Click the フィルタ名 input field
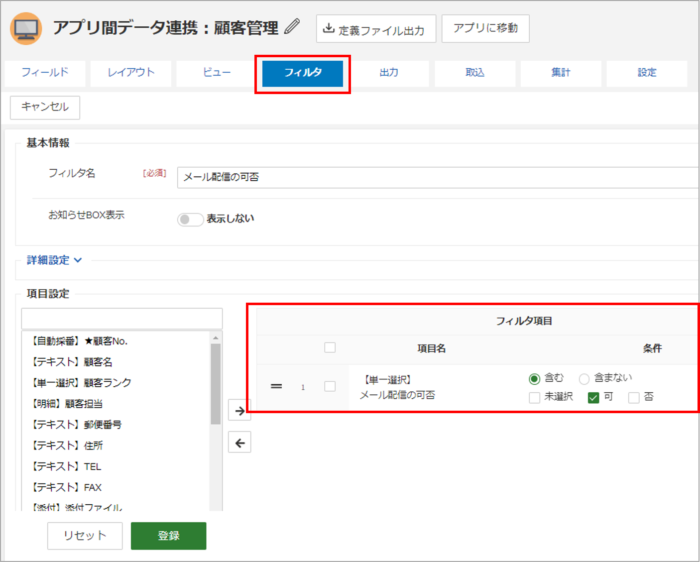The image size is (700, 562). tap(438, 178)
